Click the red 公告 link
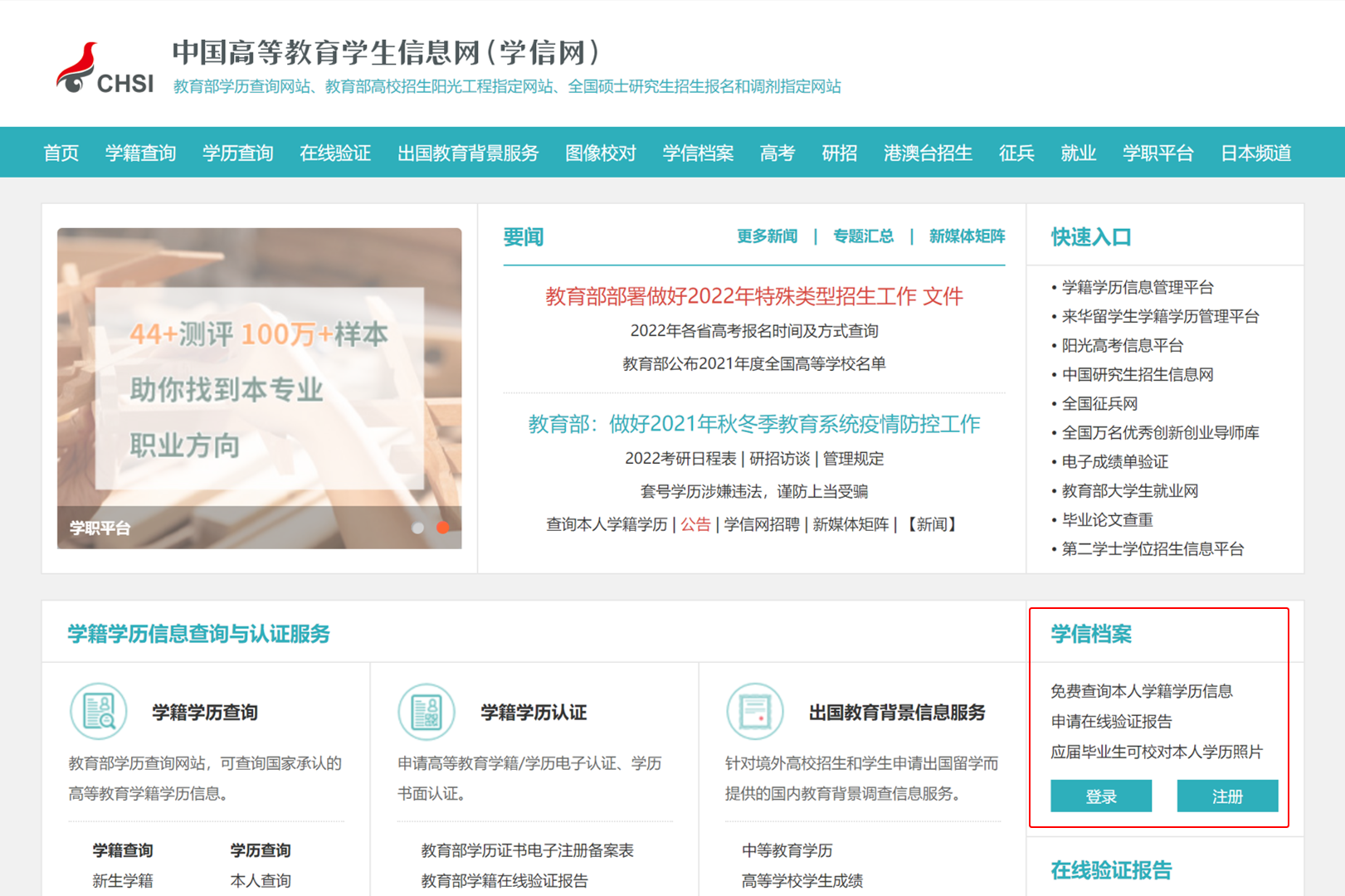 click(696, 524)
